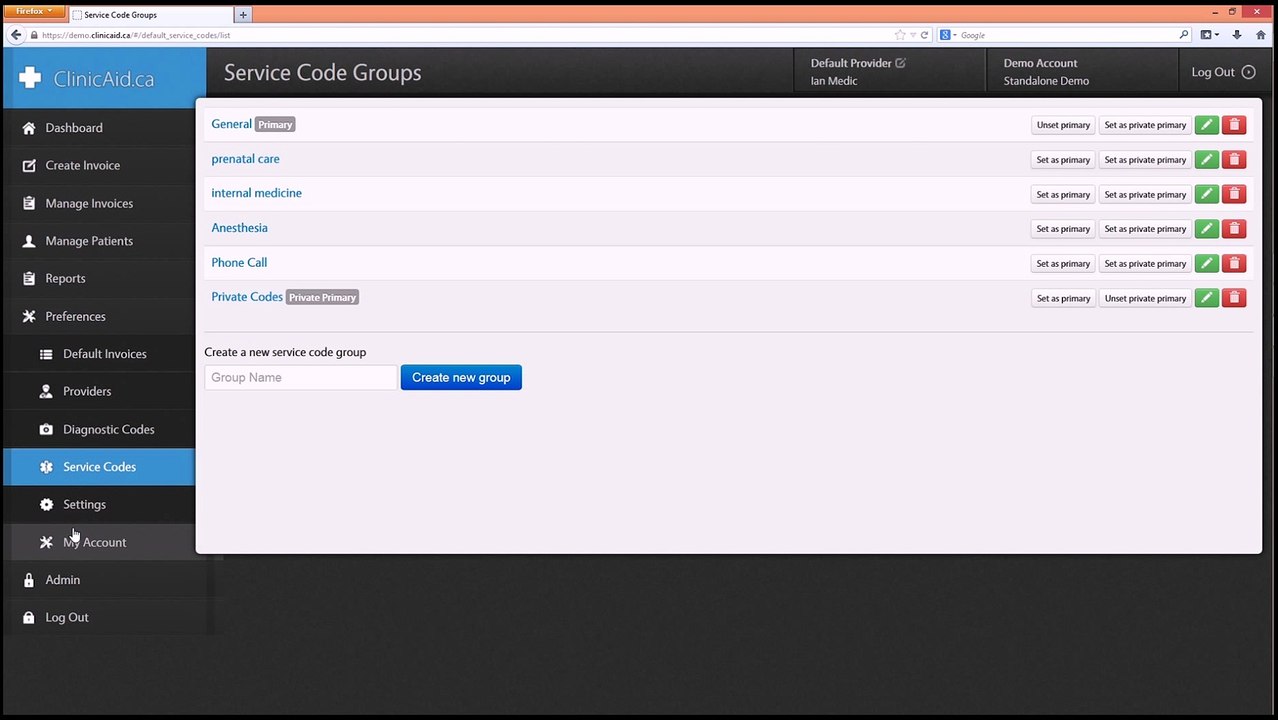The image size is (1278, 720).
Task: Go back with browser back arrow
Action: [15, 35]
